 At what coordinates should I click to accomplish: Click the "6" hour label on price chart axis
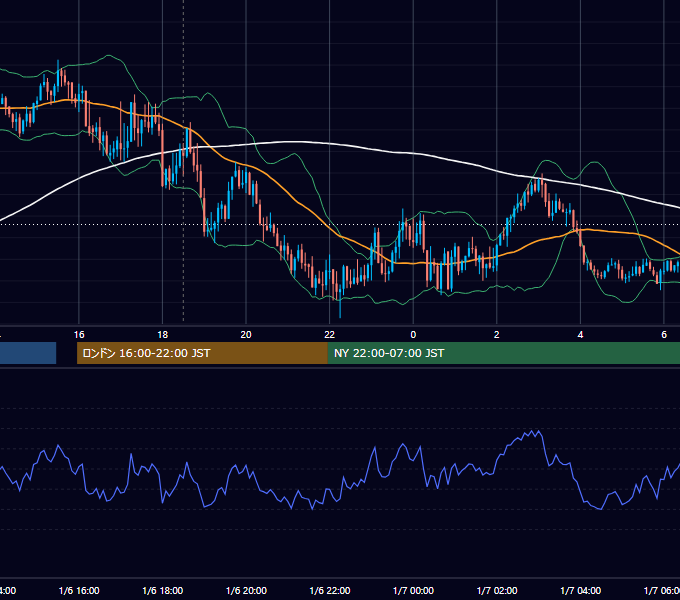tap(664, 334)
